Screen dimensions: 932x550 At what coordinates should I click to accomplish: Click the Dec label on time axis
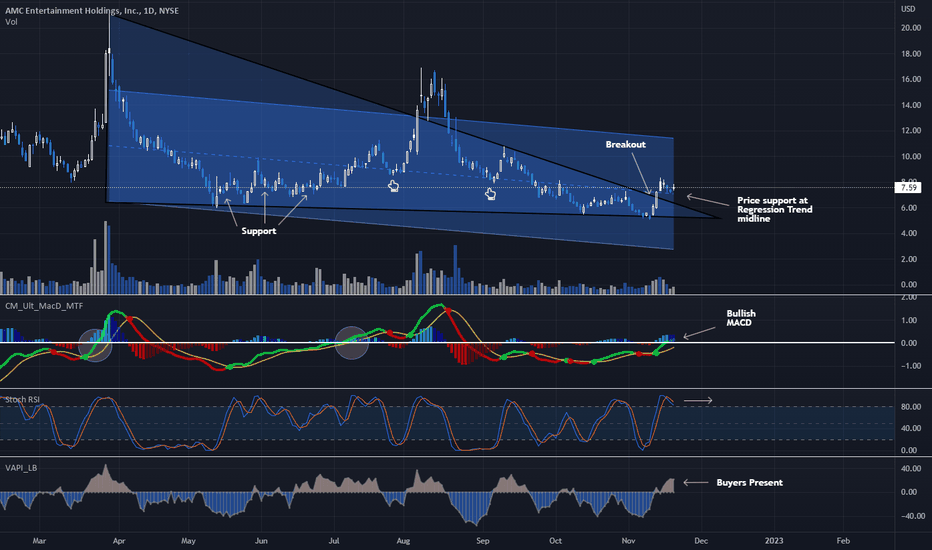click(701, 540)
